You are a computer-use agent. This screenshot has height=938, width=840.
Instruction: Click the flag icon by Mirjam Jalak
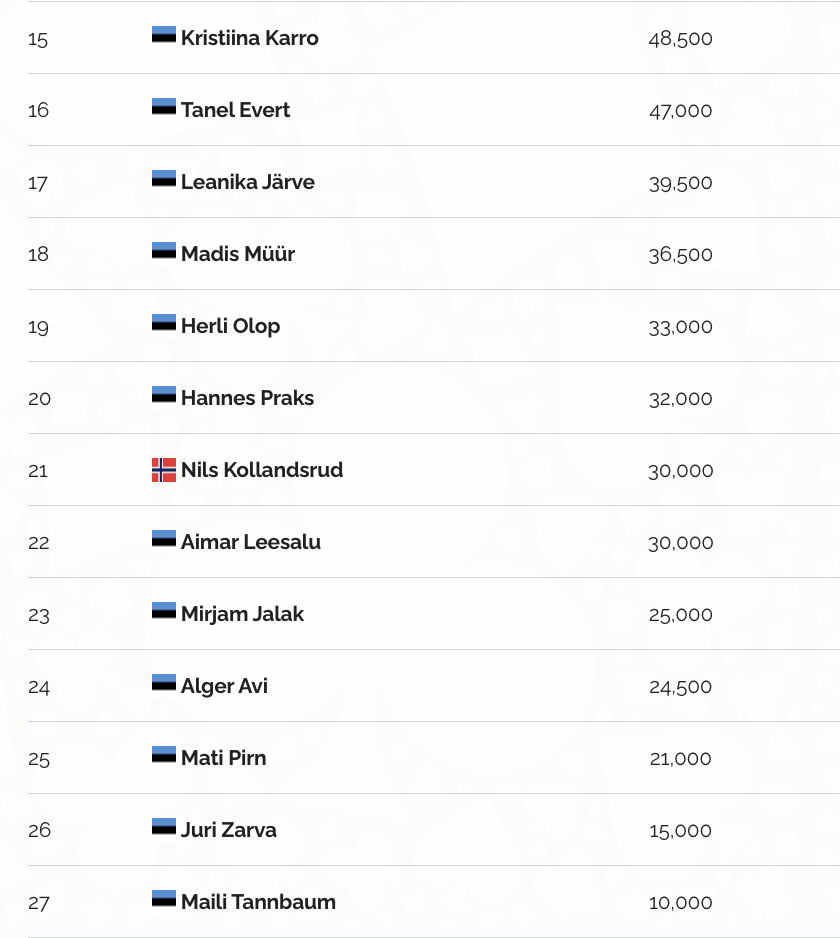click(164, 612)
